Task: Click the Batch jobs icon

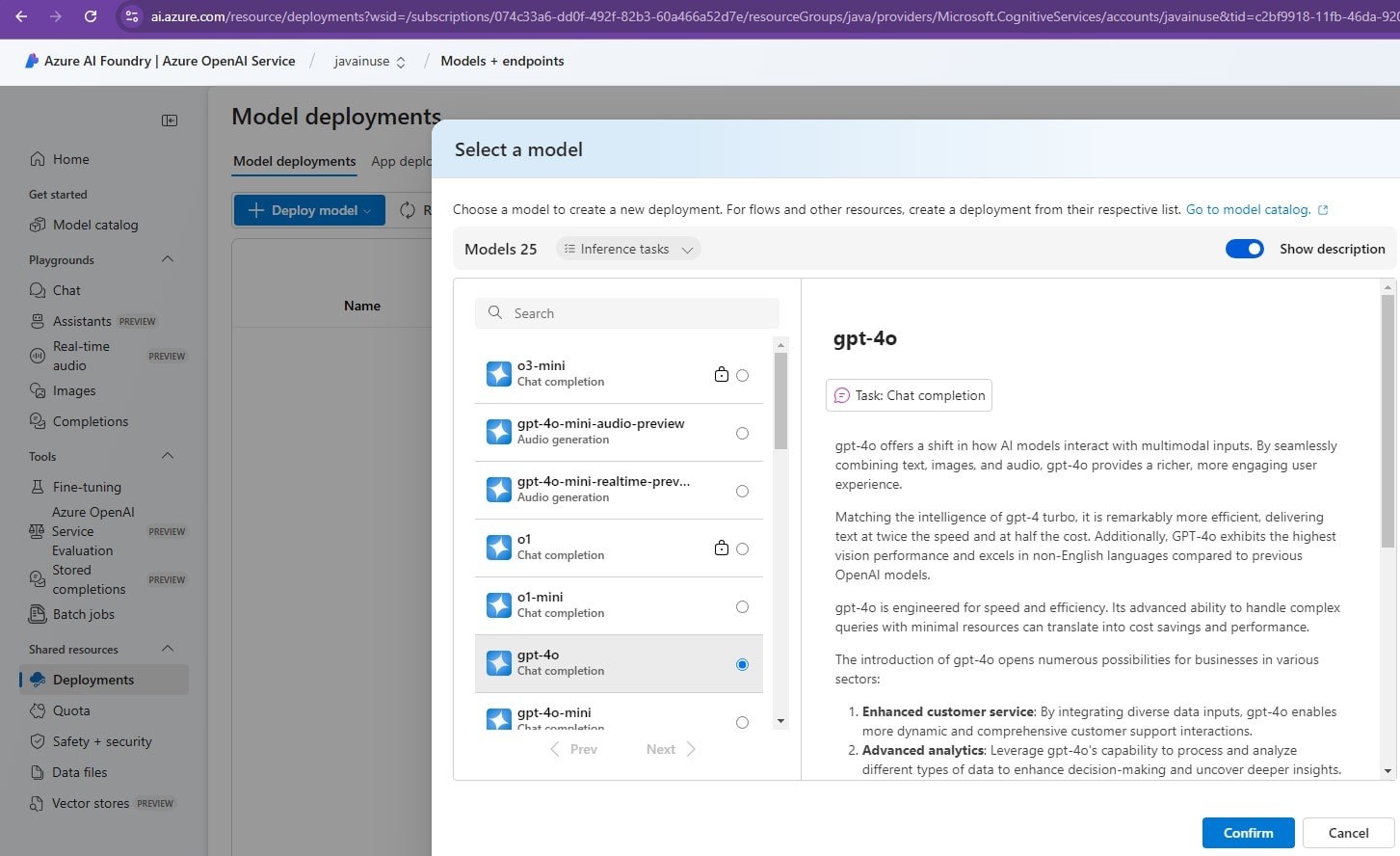Action: click(38, 614)
